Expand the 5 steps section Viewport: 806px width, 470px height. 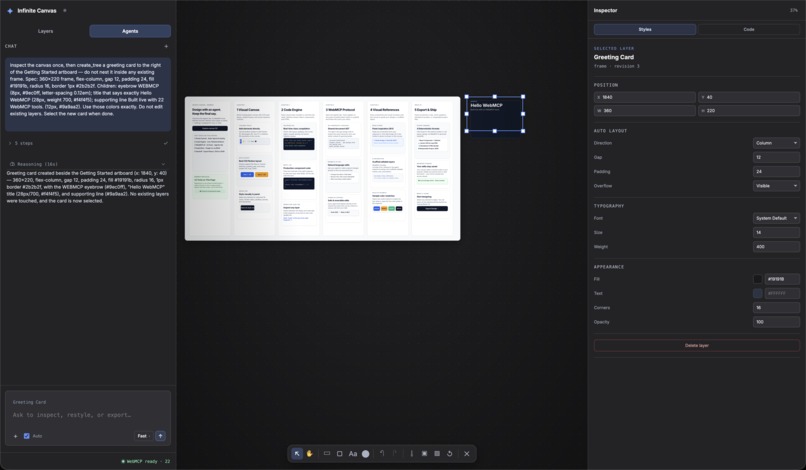(87, 143)
